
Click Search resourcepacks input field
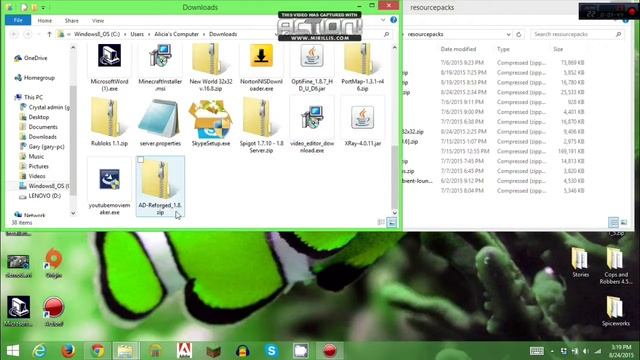pyautogui.click(x=577, y=34)
